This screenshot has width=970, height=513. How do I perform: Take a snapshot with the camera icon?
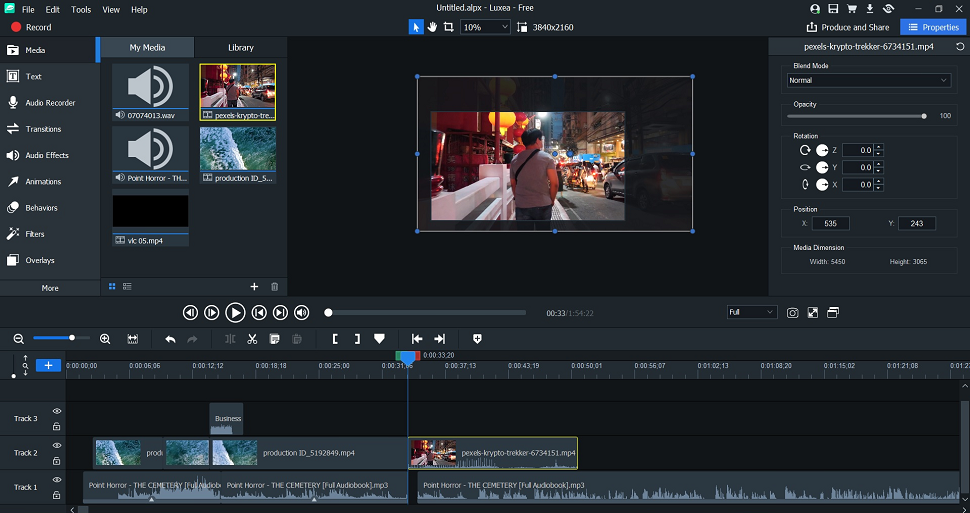coord(792,313)
